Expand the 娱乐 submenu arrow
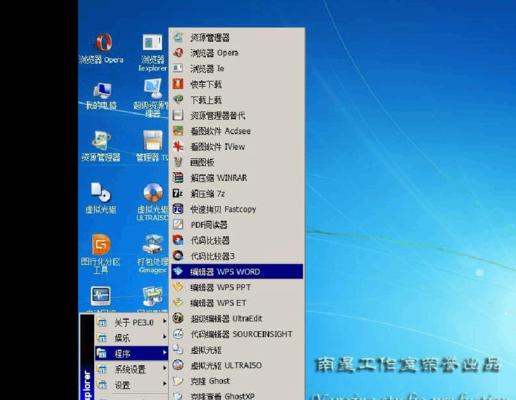516x400 pixels. click(x=164, y=337)
